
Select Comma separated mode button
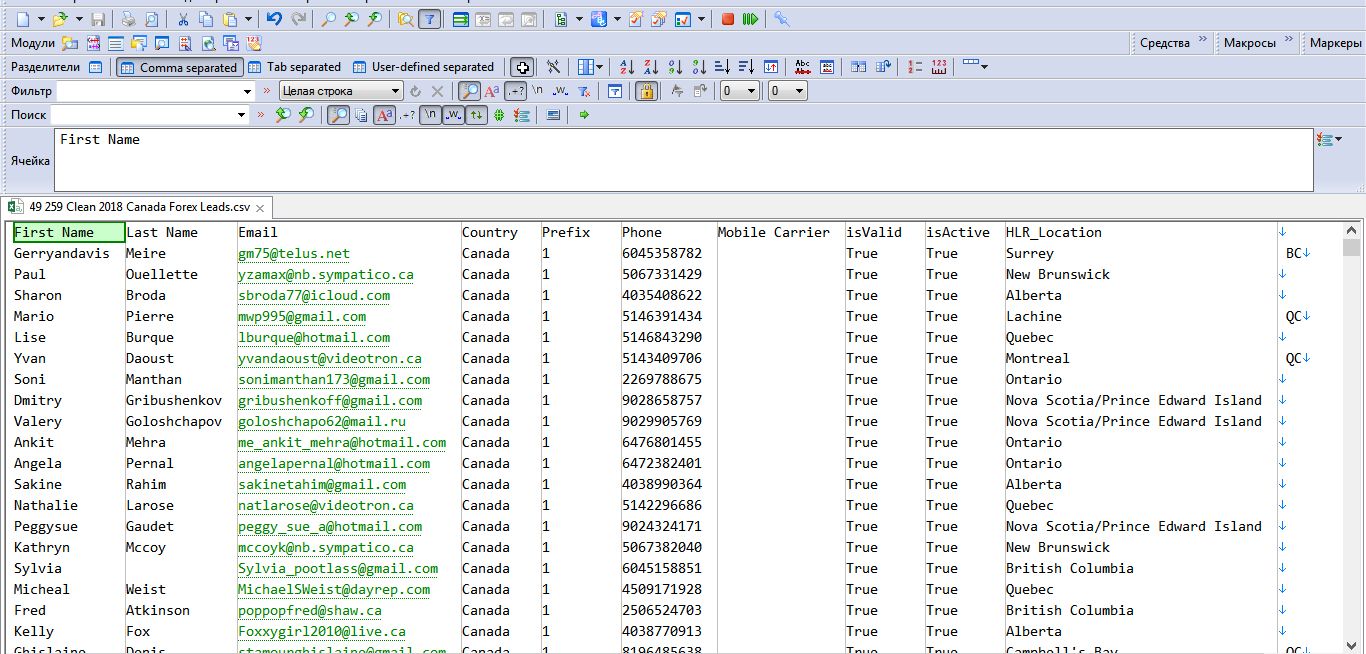pos(179,67)
